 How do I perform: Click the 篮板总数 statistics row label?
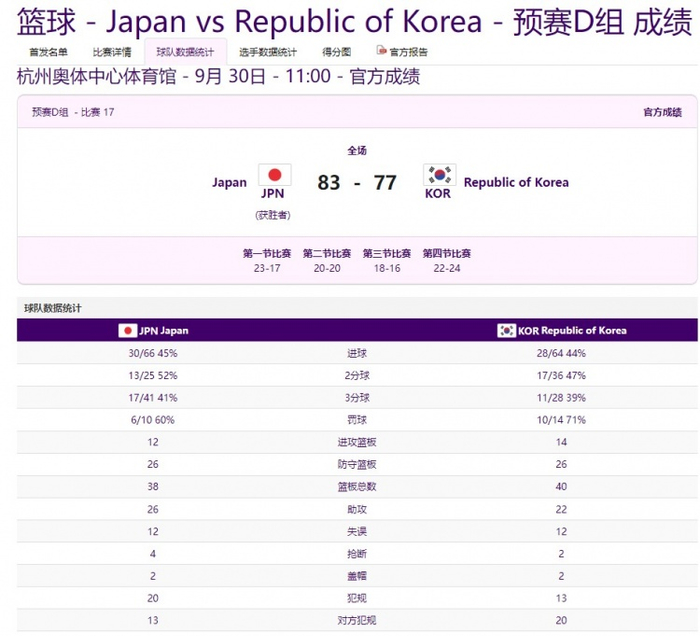tap(357, 486)
